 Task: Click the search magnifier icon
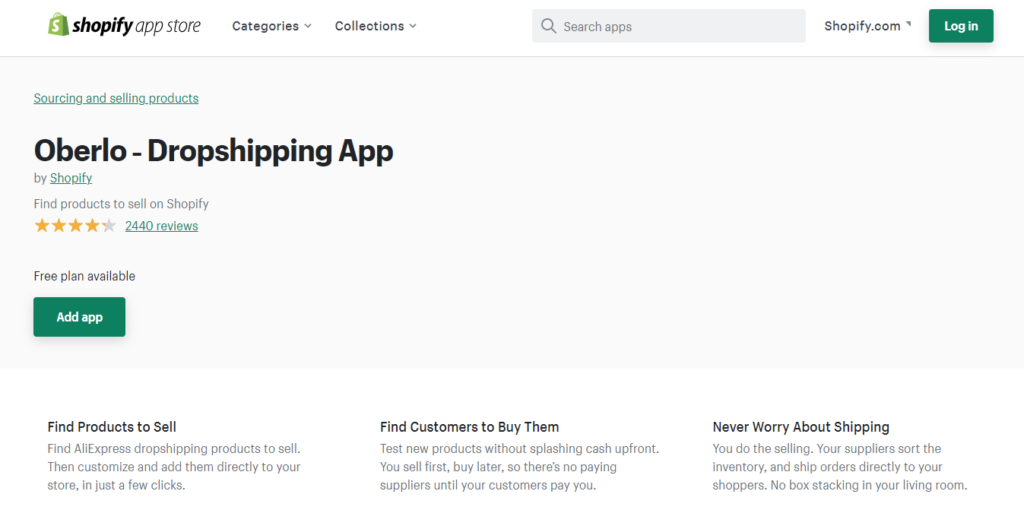pos(549,26)
